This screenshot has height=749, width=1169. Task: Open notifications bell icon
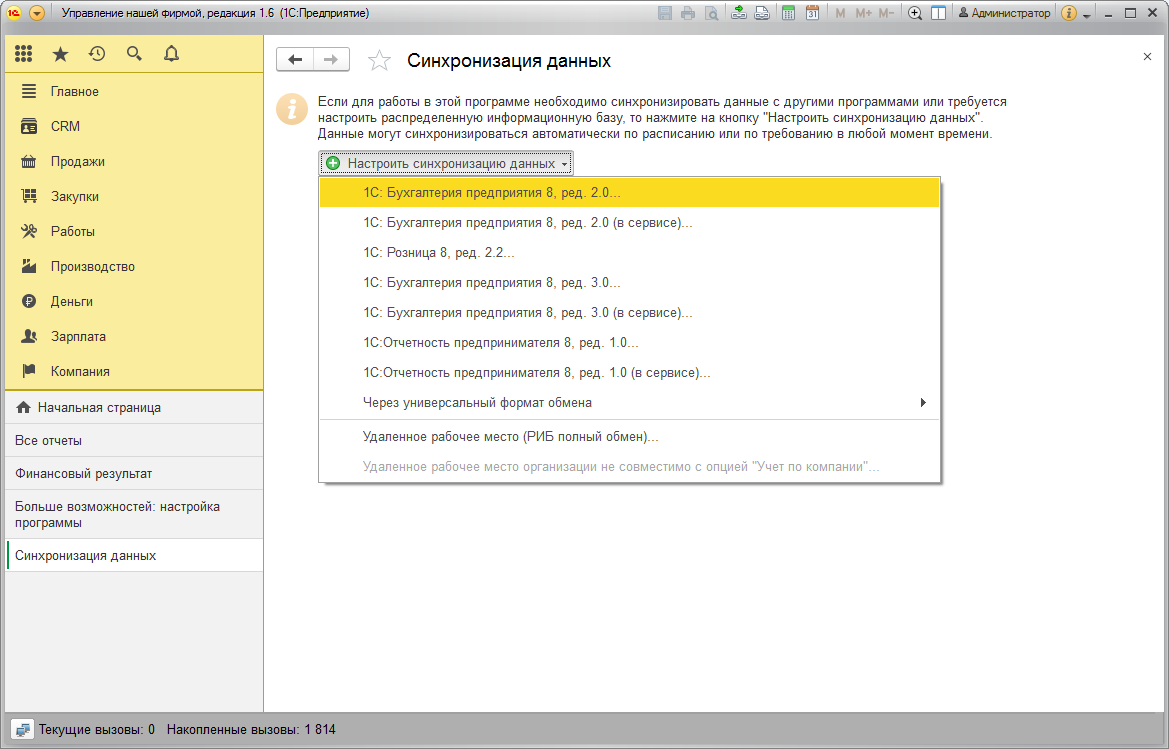171,54
